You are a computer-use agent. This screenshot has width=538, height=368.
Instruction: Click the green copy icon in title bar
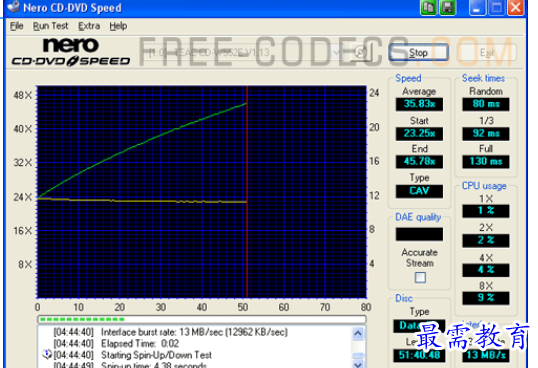point(428,7)
